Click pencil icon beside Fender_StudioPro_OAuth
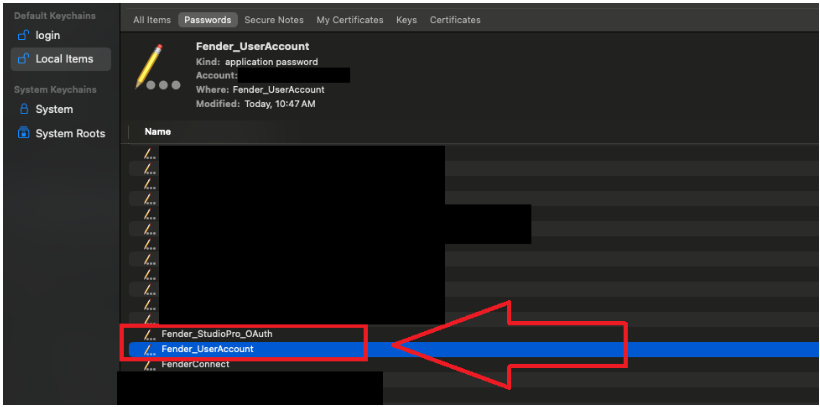 pyautogui.click(x=150, y=334)
